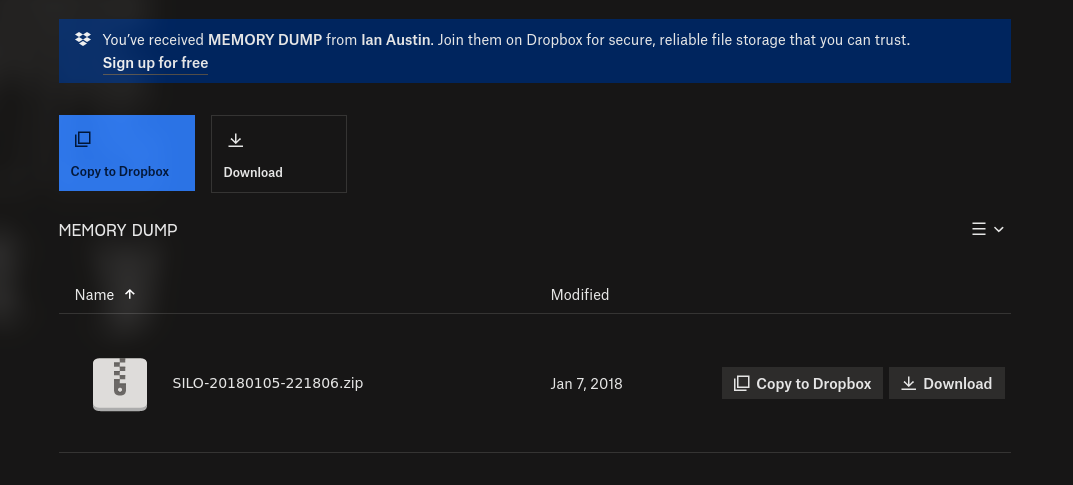Copy SILO-20180105-221806.zip to Dropbox via row button
Screen dimensions: 1073x485
(802, 383)
